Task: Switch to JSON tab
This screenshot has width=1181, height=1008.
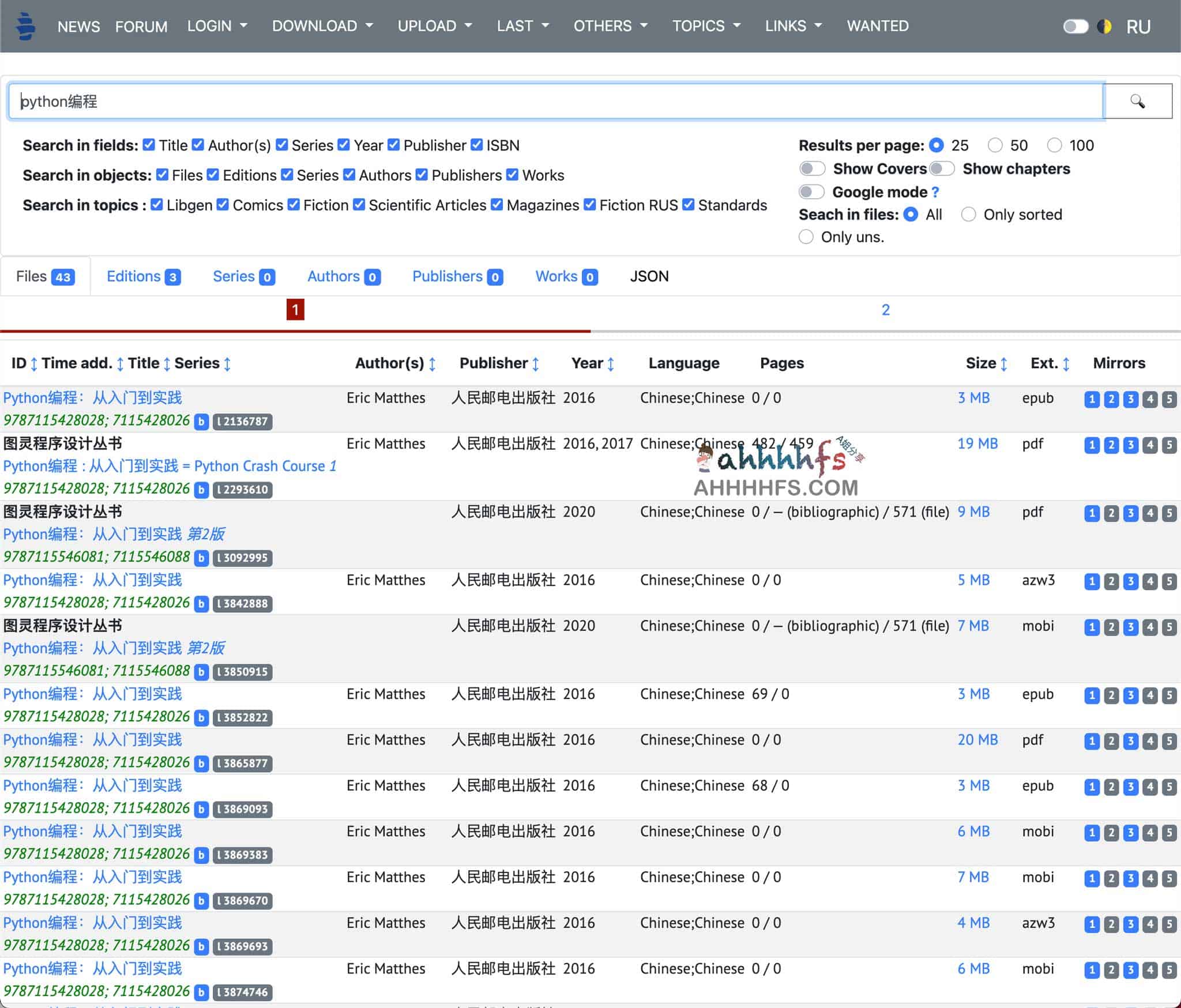Action: tap(650, 276)
